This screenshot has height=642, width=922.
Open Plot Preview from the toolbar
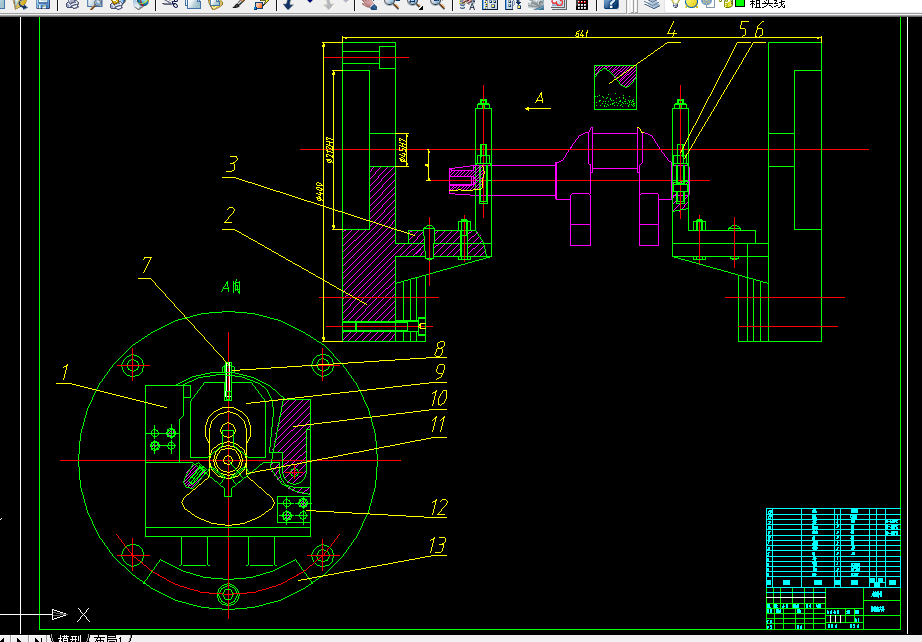tap(95, 4)
